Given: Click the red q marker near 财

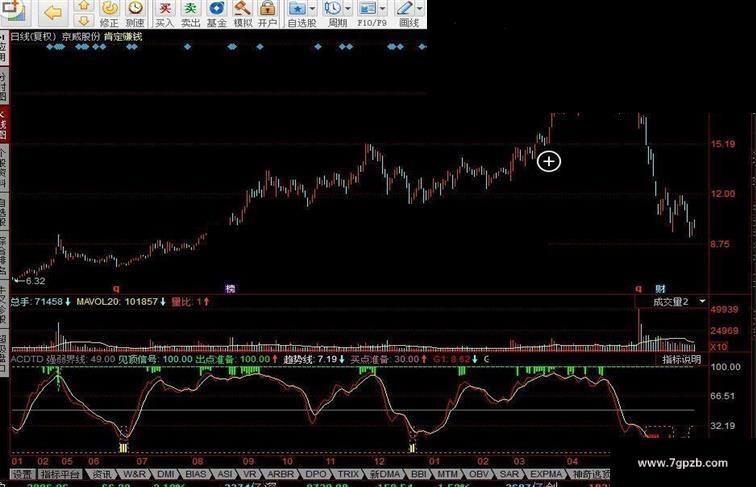Looking at the screenshot, I should (638, 289).
